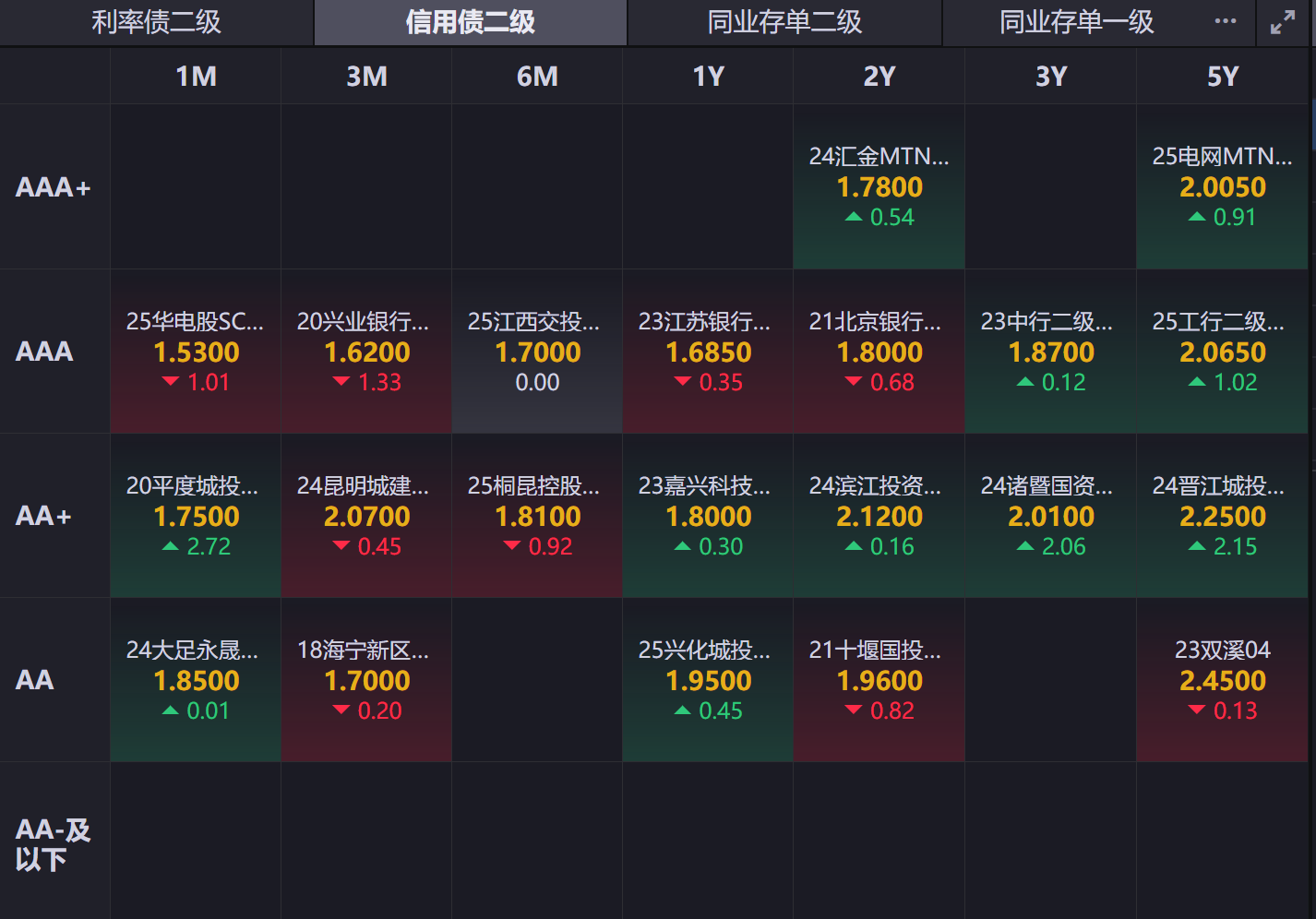Open the 23双溪04 bond cell
Image resolution: width=1316 pixels, height=919 pixels.
[1222, 680]
